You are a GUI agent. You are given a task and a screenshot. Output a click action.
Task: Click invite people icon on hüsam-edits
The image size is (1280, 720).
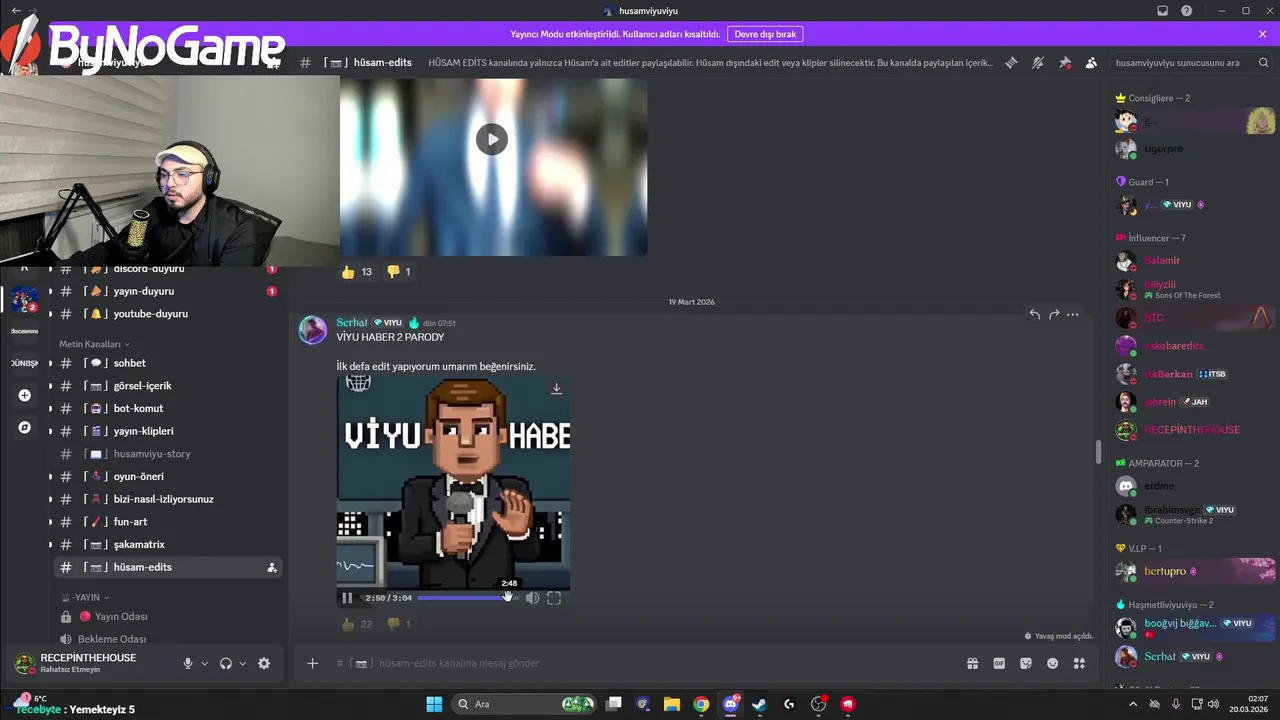tap(271, 567)
